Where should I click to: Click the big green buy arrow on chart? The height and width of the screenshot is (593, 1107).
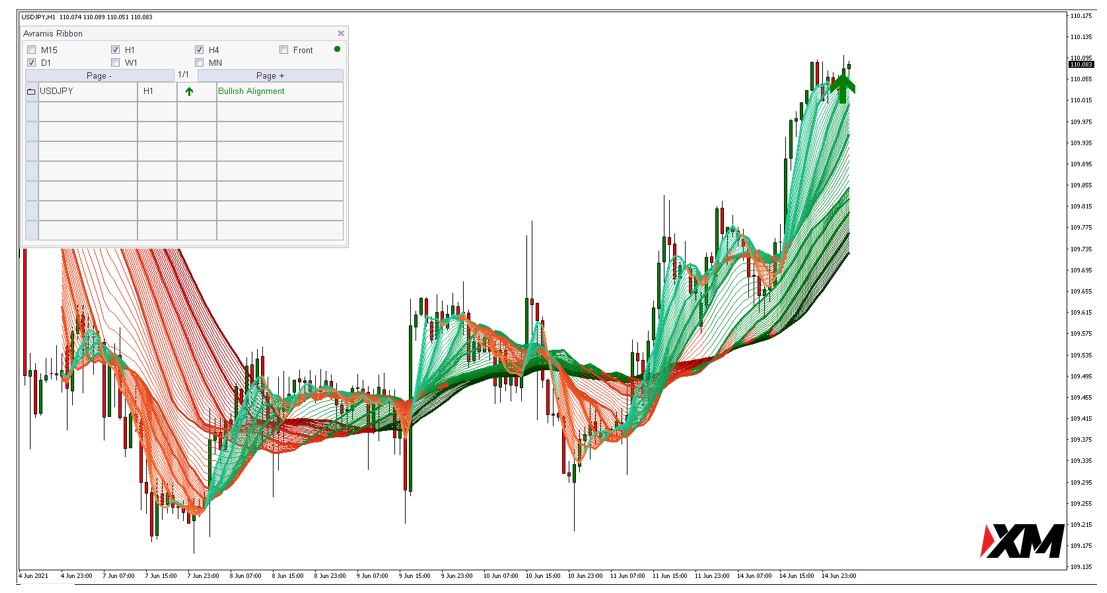click(x=842, y=87)
